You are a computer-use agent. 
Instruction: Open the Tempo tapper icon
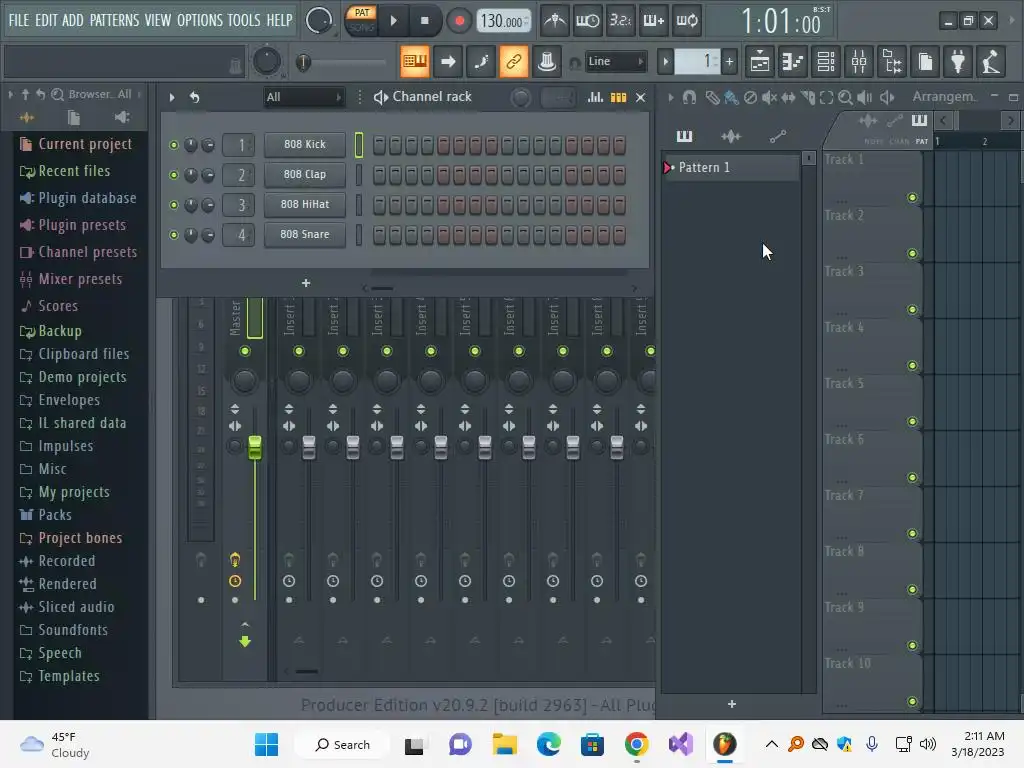coord(991,62)
